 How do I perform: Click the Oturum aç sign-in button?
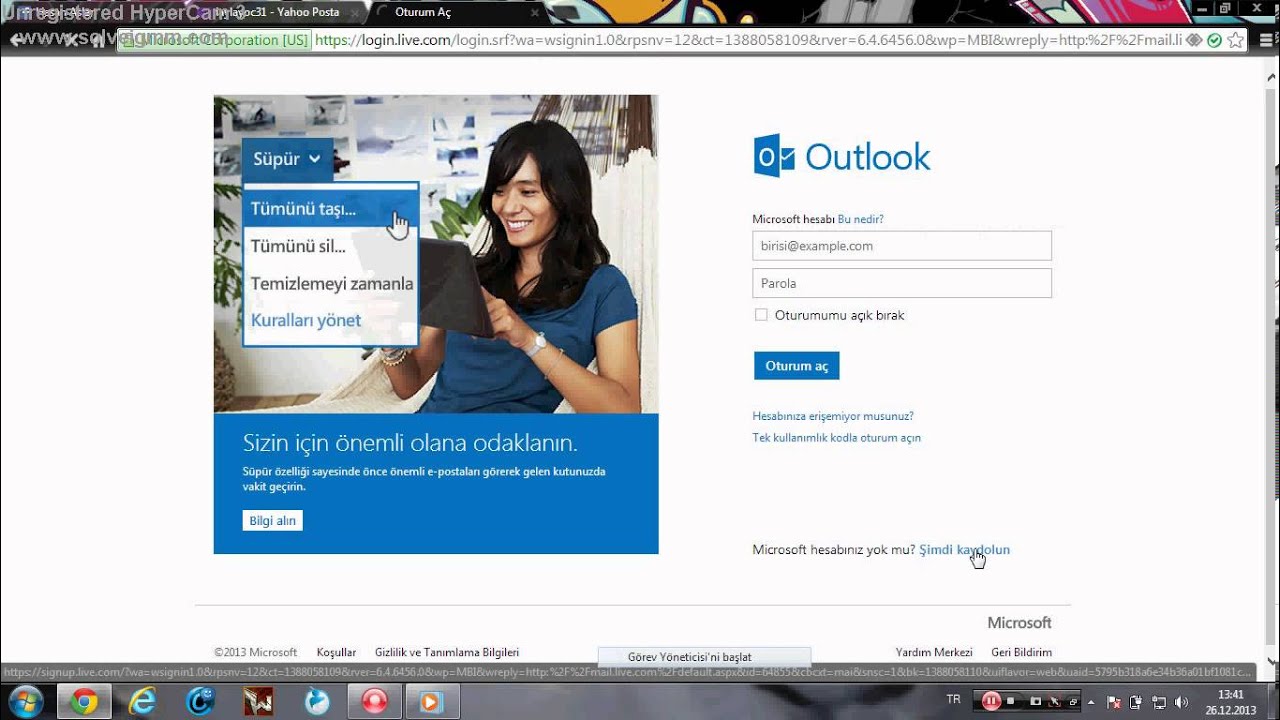[x=797, y=366]
